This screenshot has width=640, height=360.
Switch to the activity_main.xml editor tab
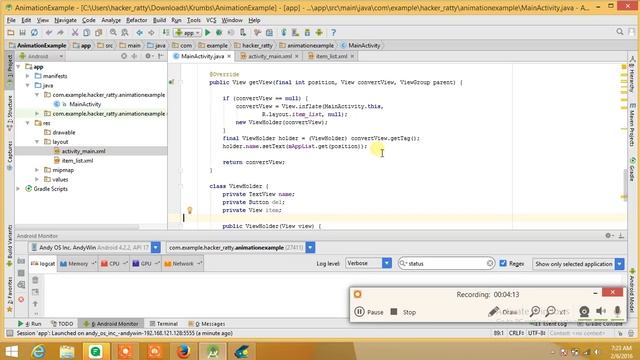(270, 56)
